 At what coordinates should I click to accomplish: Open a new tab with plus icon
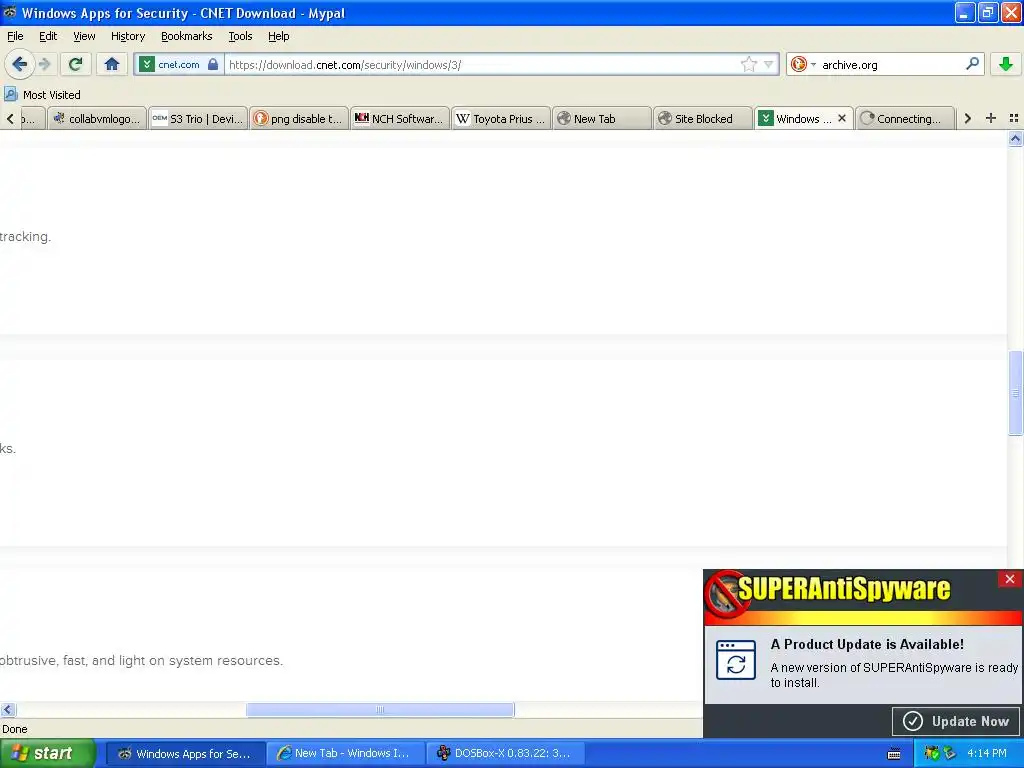991,118
